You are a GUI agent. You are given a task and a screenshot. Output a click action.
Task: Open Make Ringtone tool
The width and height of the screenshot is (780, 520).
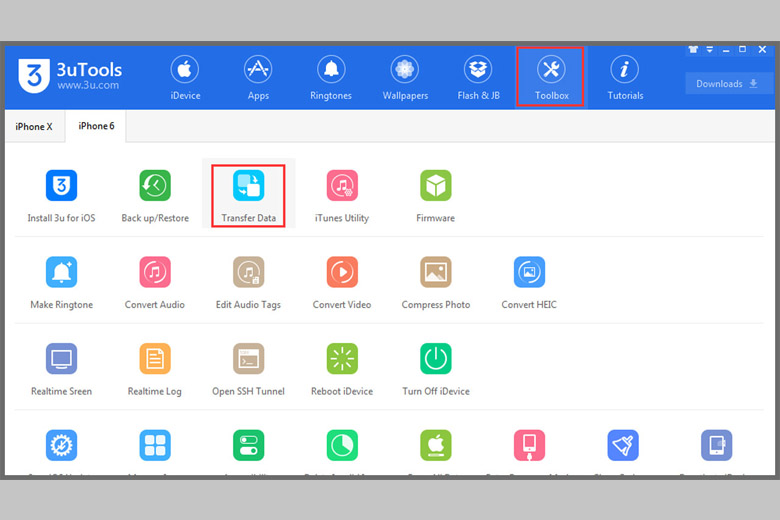pos(61,283)
